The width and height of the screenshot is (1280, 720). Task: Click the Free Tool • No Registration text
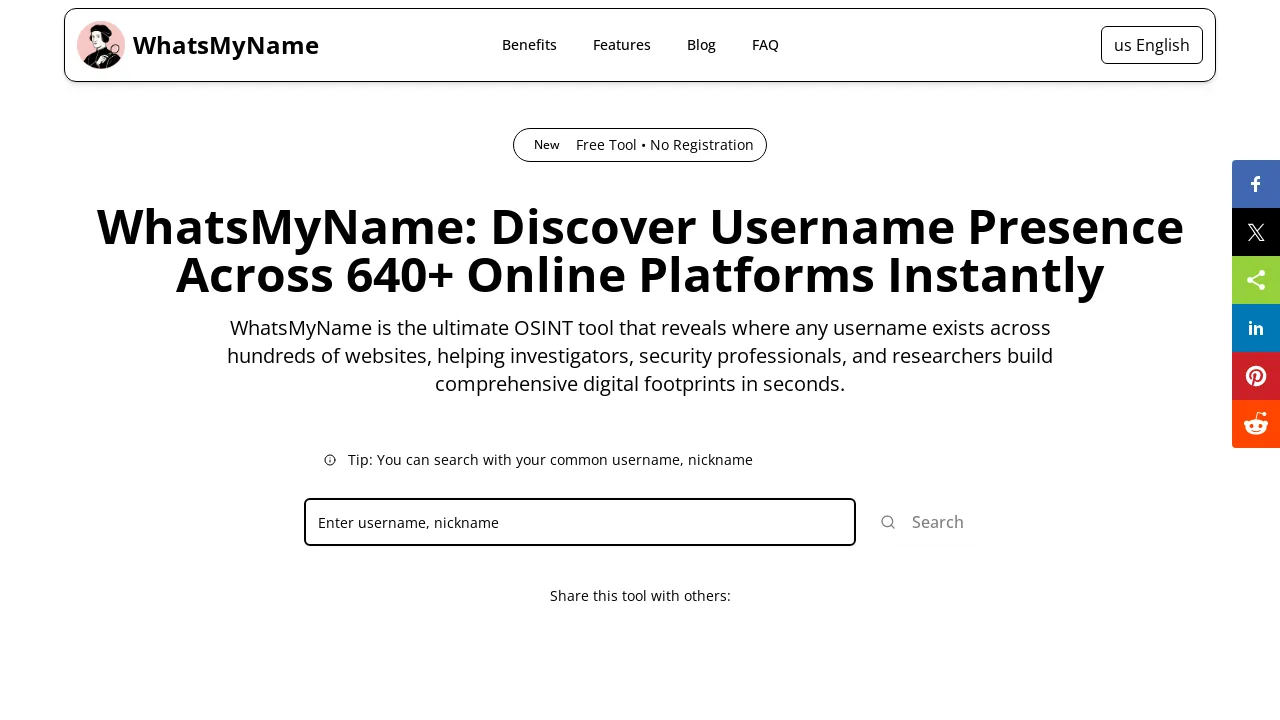(665, 145)
